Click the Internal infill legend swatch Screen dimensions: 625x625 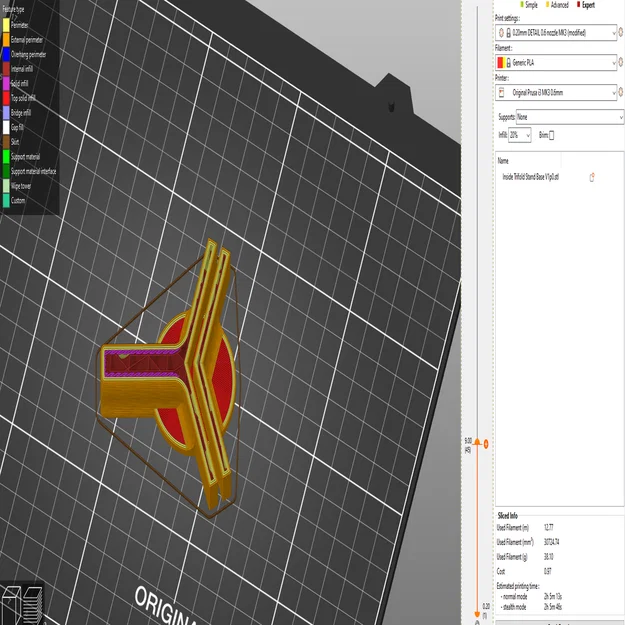pos(6,69)
